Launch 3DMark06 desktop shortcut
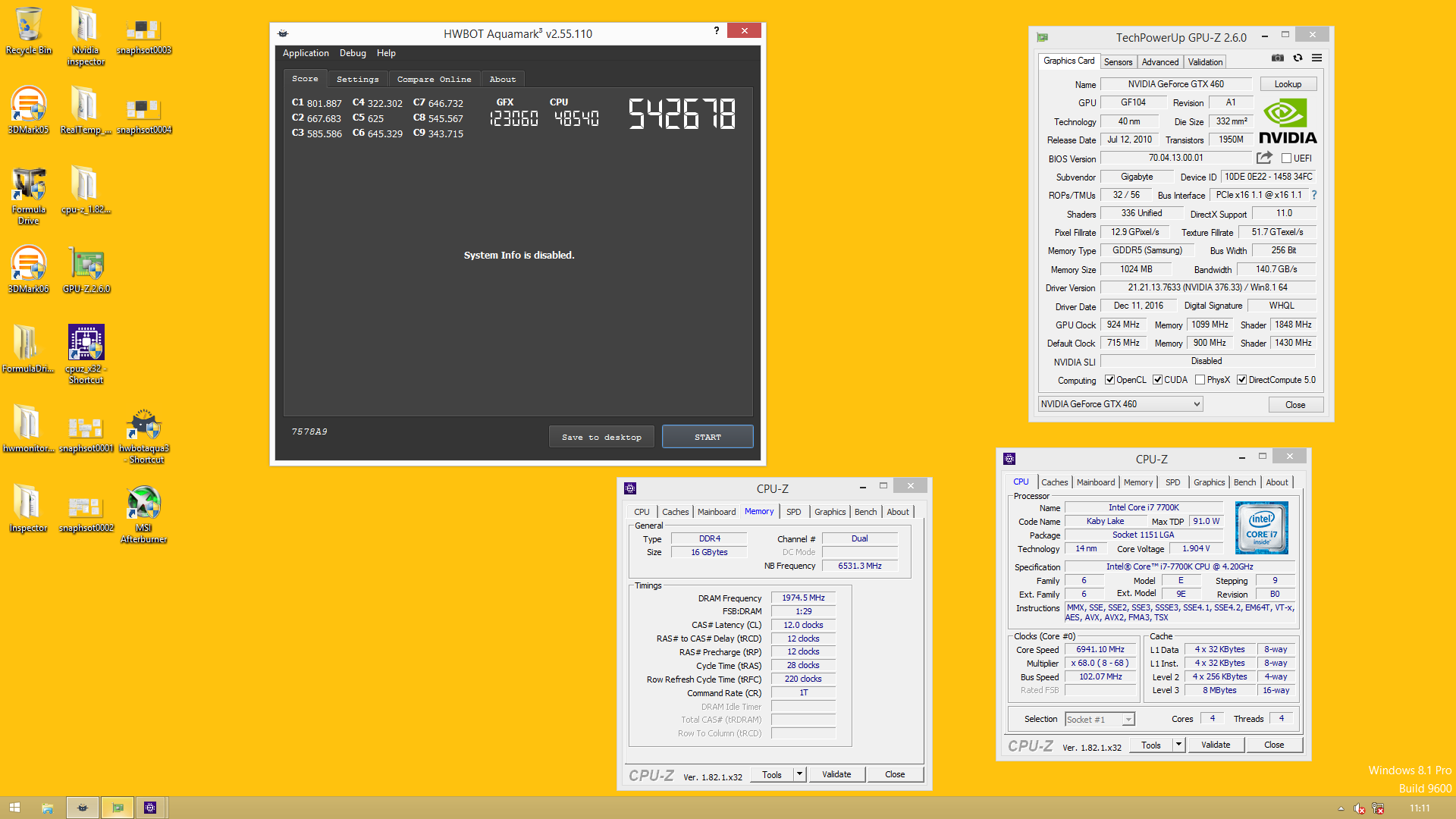 29,270
